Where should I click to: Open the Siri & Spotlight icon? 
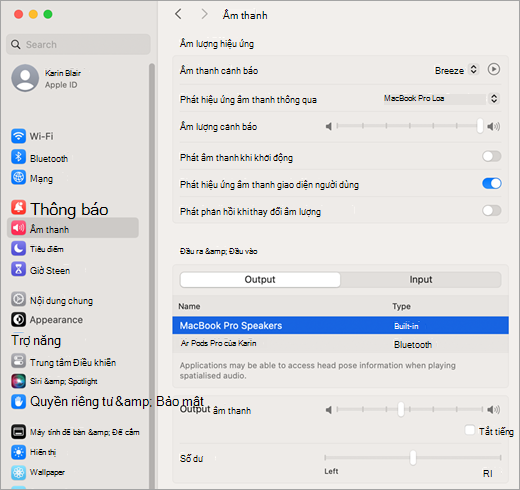18,381
